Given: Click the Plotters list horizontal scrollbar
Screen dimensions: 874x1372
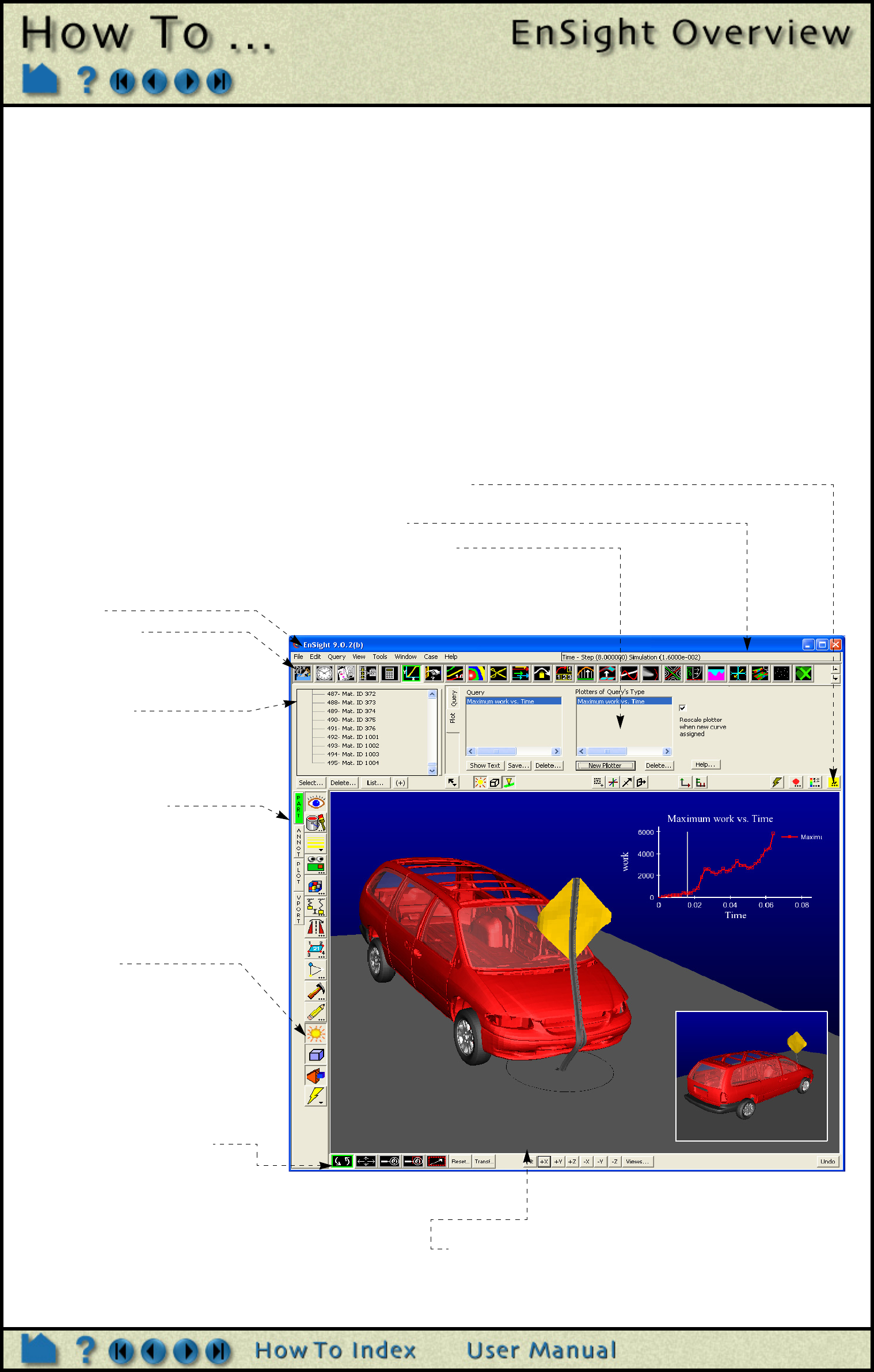Looking at the screenshot, I should pyautogui.click(x=624, y=751).
